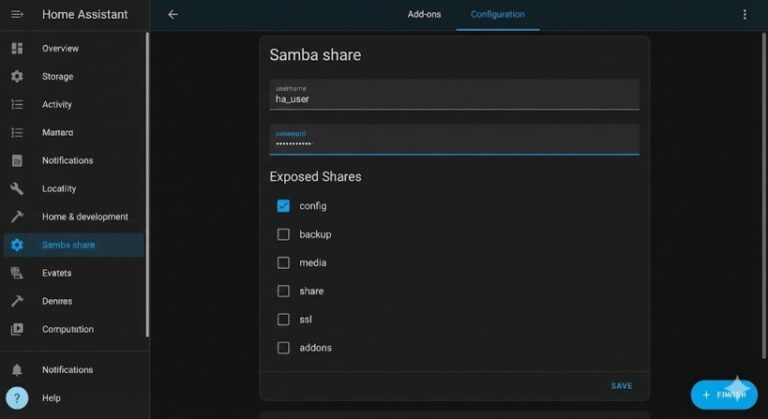The image size is (768, 419).
Task: Uncheck the config share checkbox
Action: tap(283, 206)
